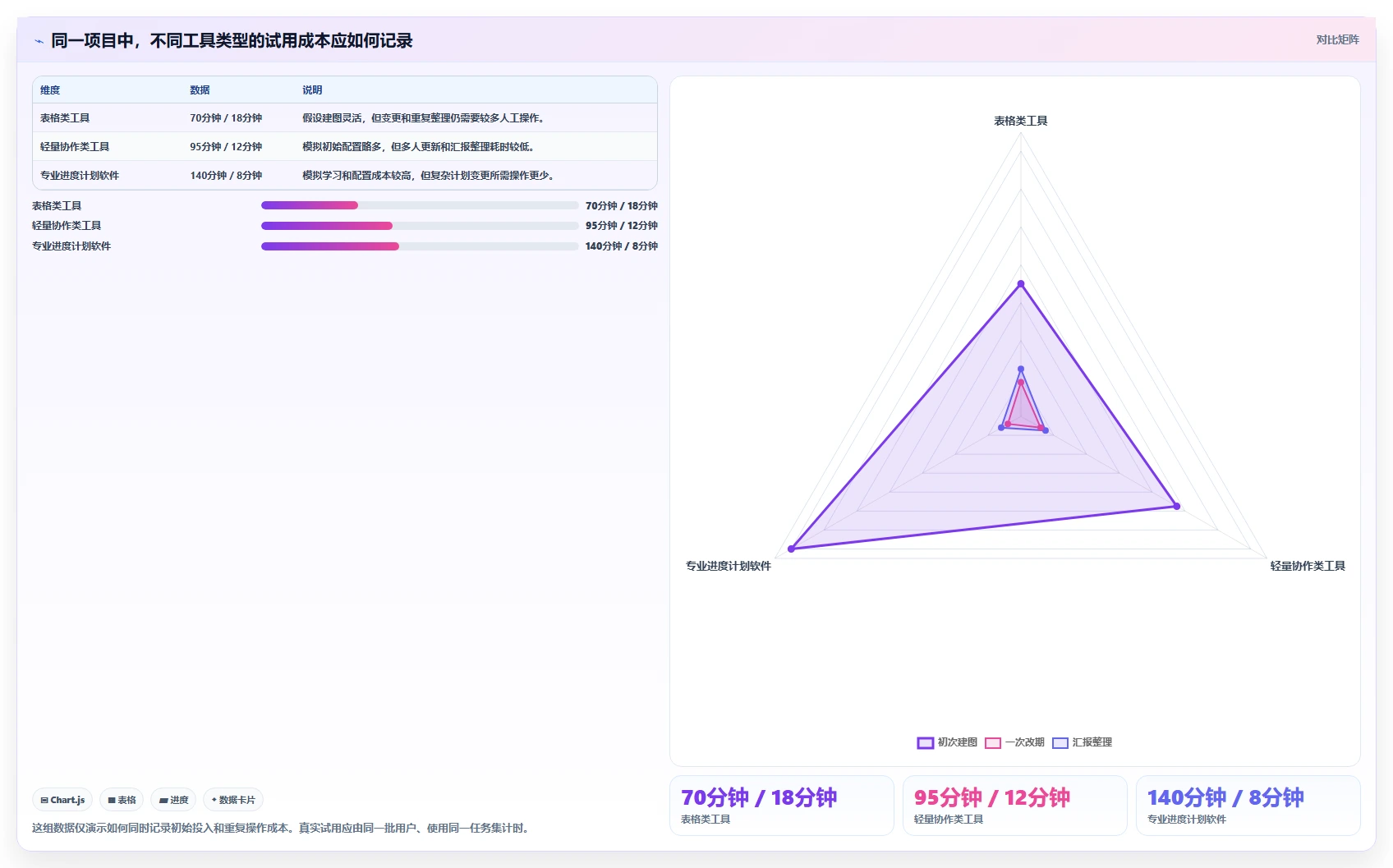1393x868 pixels.
Task: Click the description starting with 模拟学习和配置成本较高
Action: click(x=428, y=176)
